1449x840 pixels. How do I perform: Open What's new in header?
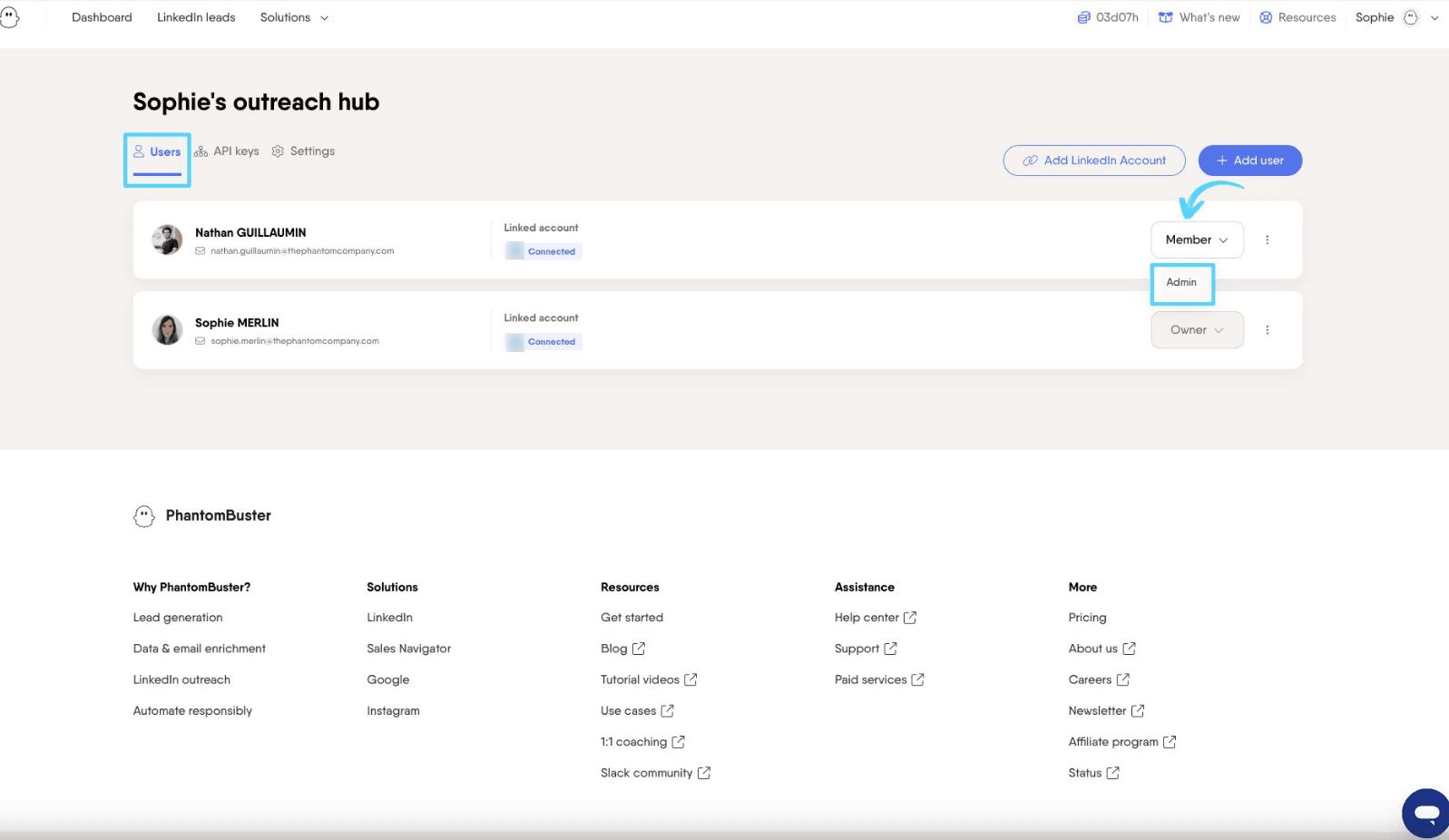pos(1199,17)
